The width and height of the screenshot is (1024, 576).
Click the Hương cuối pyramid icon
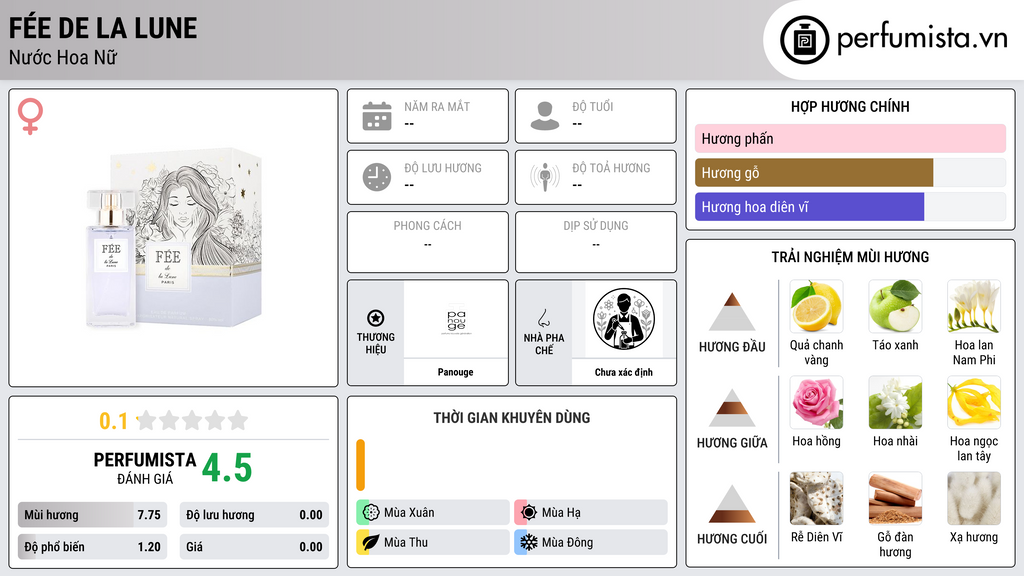pos(732,504)
